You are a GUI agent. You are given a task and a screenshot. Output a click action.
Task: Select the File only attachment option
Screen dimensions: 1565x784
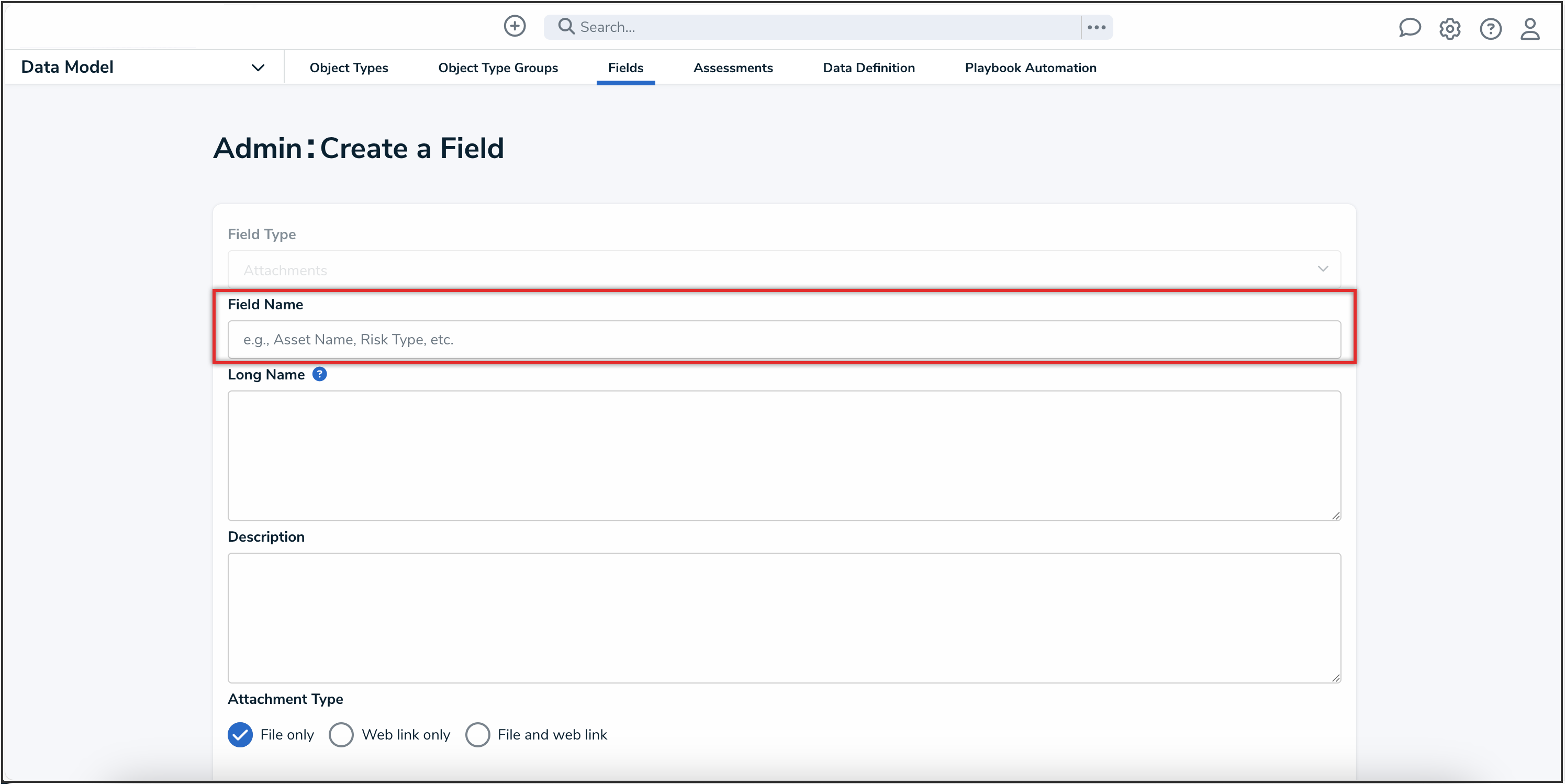click(x=239, y=734)
